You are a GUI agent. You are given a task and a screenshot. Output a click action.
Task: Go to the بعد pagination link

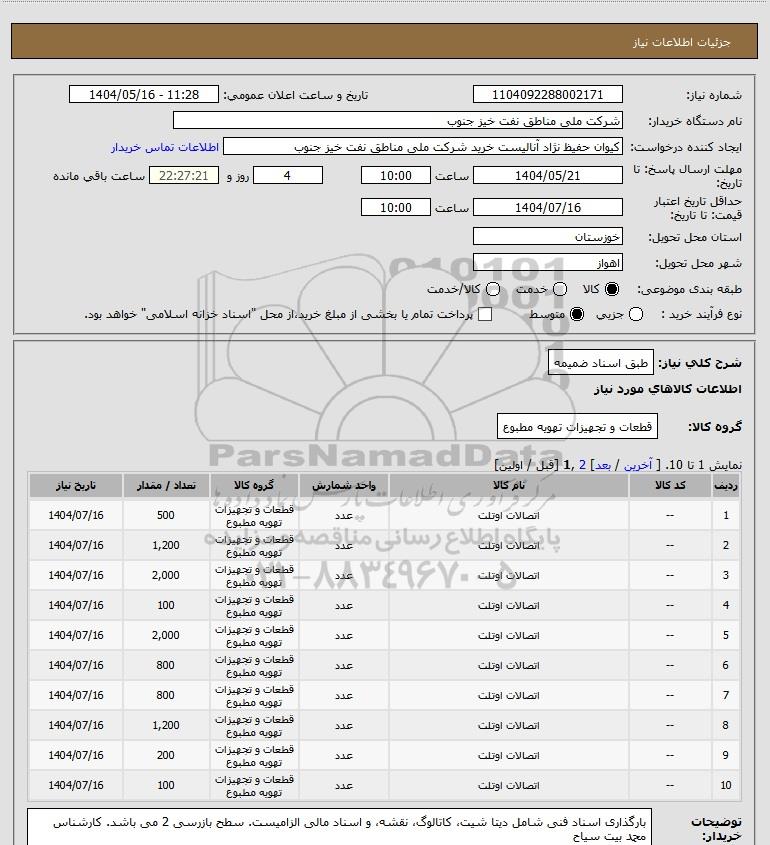click(602, 465)
